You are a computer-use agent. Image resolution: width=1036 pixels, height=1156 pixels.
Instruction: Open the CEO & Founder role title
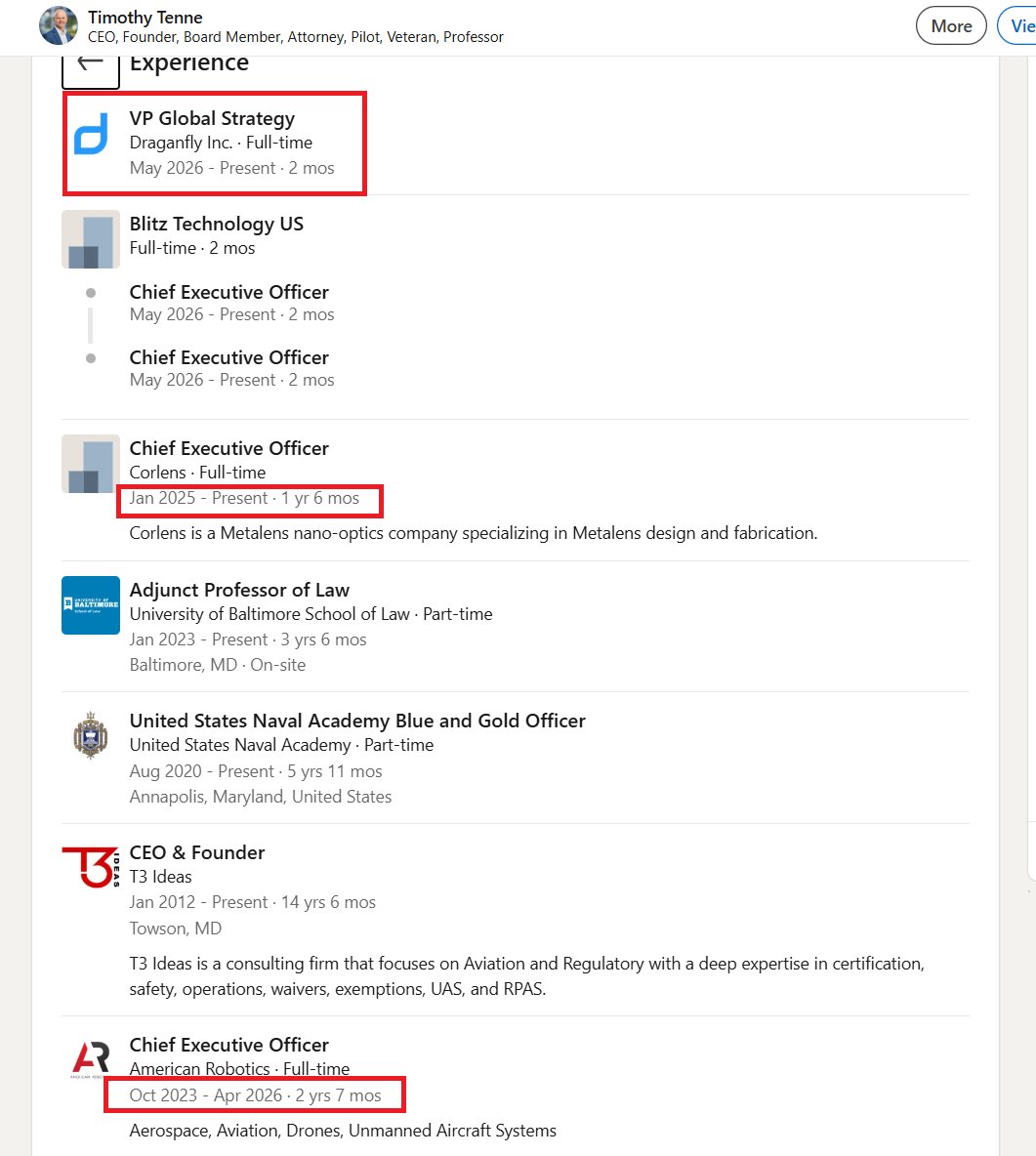point(197,852)
